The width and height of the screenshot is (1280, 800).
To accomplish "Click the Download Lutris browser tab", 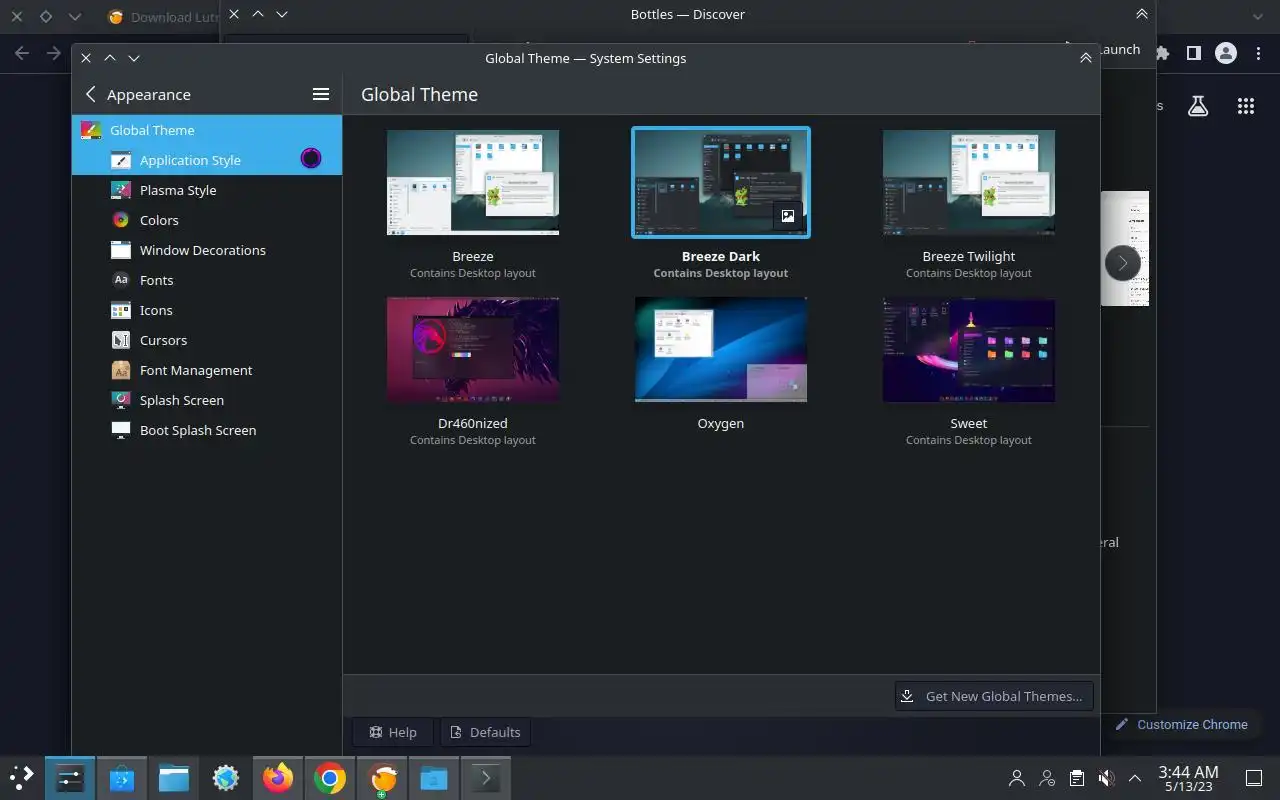I will (x=162, y=17).
